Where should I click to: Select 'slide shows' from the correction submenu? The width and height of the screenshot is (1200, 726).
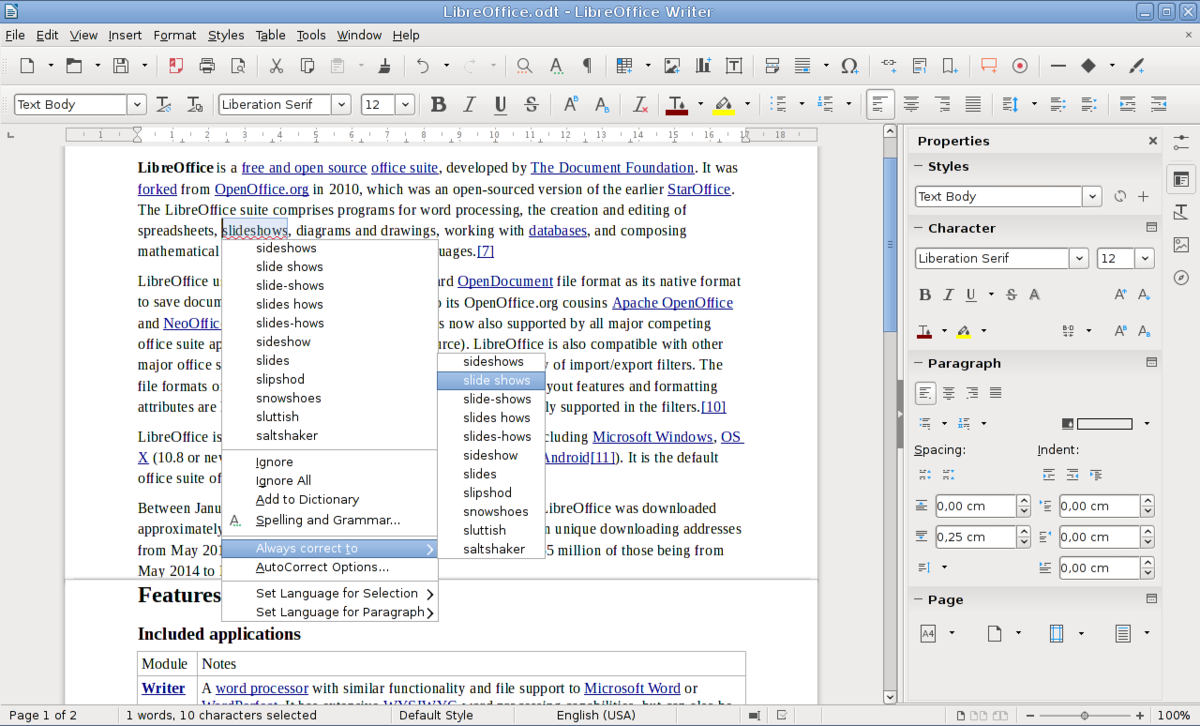pos(491,380)
